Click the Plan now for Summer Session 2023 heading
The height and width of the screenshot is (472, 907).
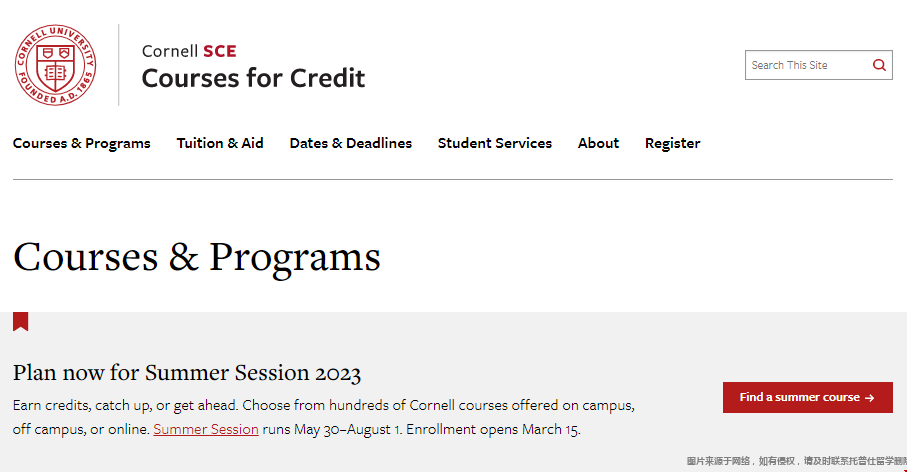187,373
